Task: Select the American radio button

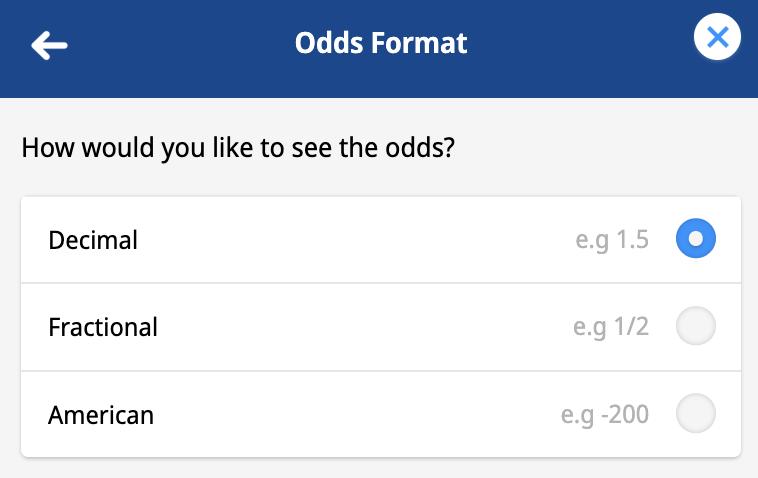Action: click(x=696, y=413)
